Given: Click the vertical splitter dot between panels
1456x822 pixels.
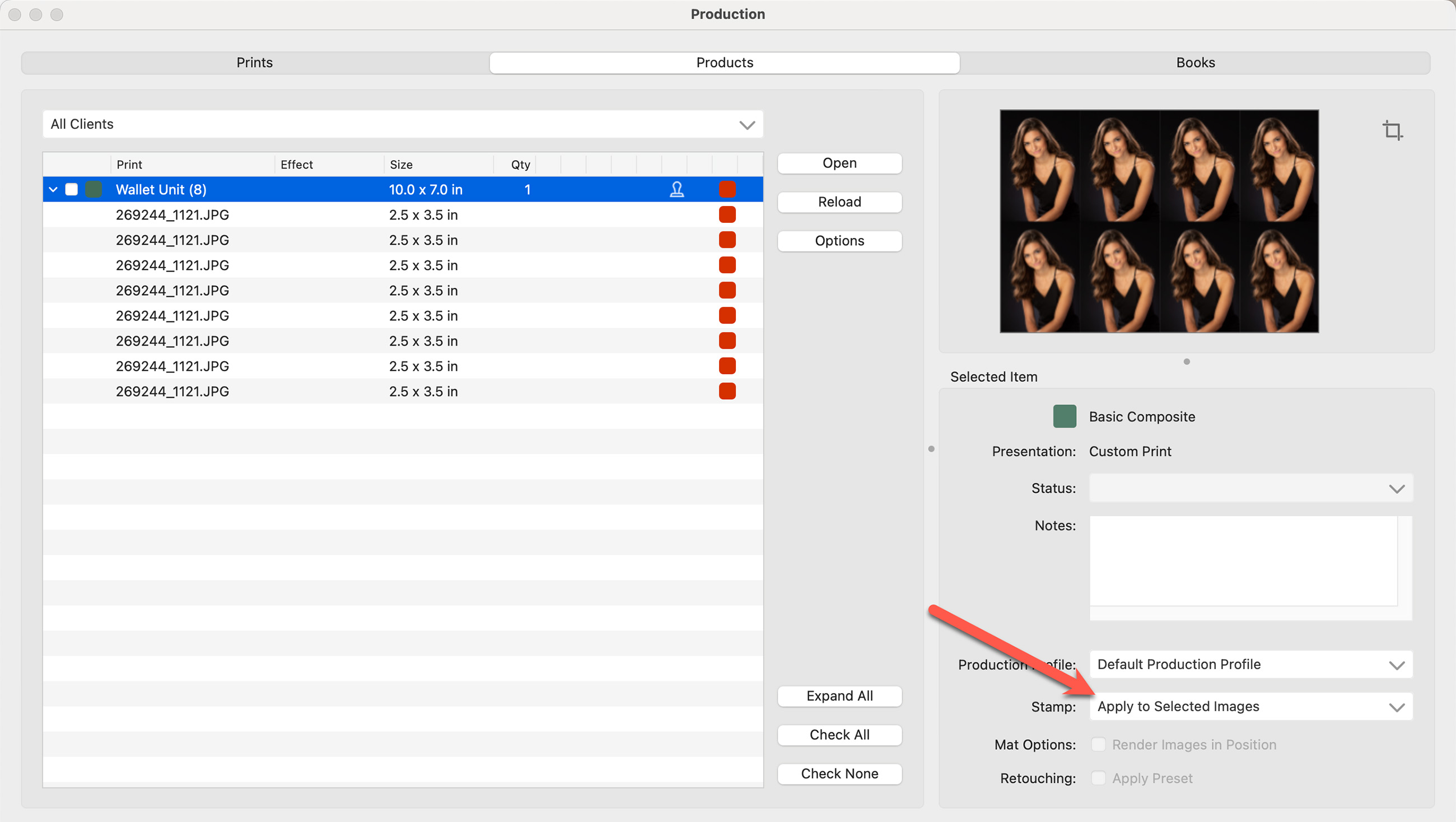Looking at the screenshot, I should click(x=931, y=449).
